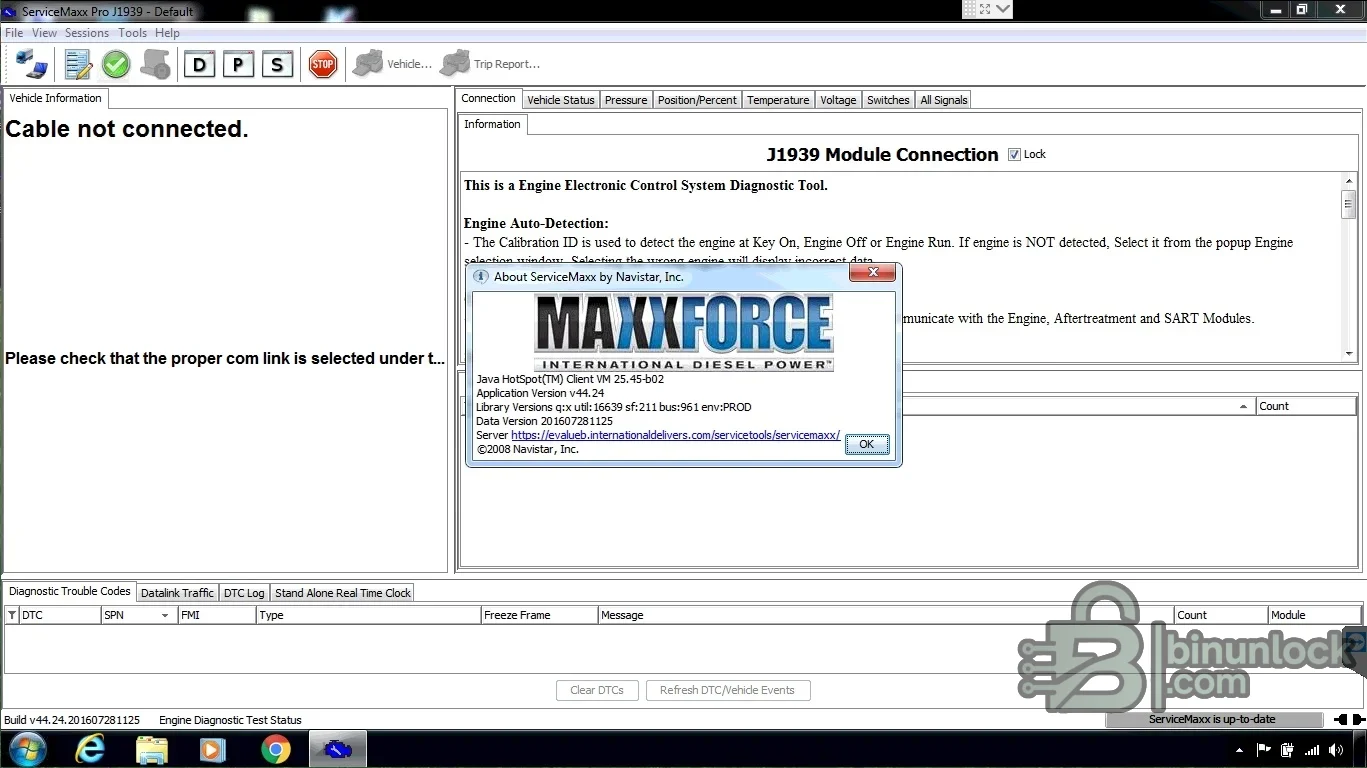Switch to Voltage tab
This screenshot has width=1367, height=768.
(x=838, y=100)
